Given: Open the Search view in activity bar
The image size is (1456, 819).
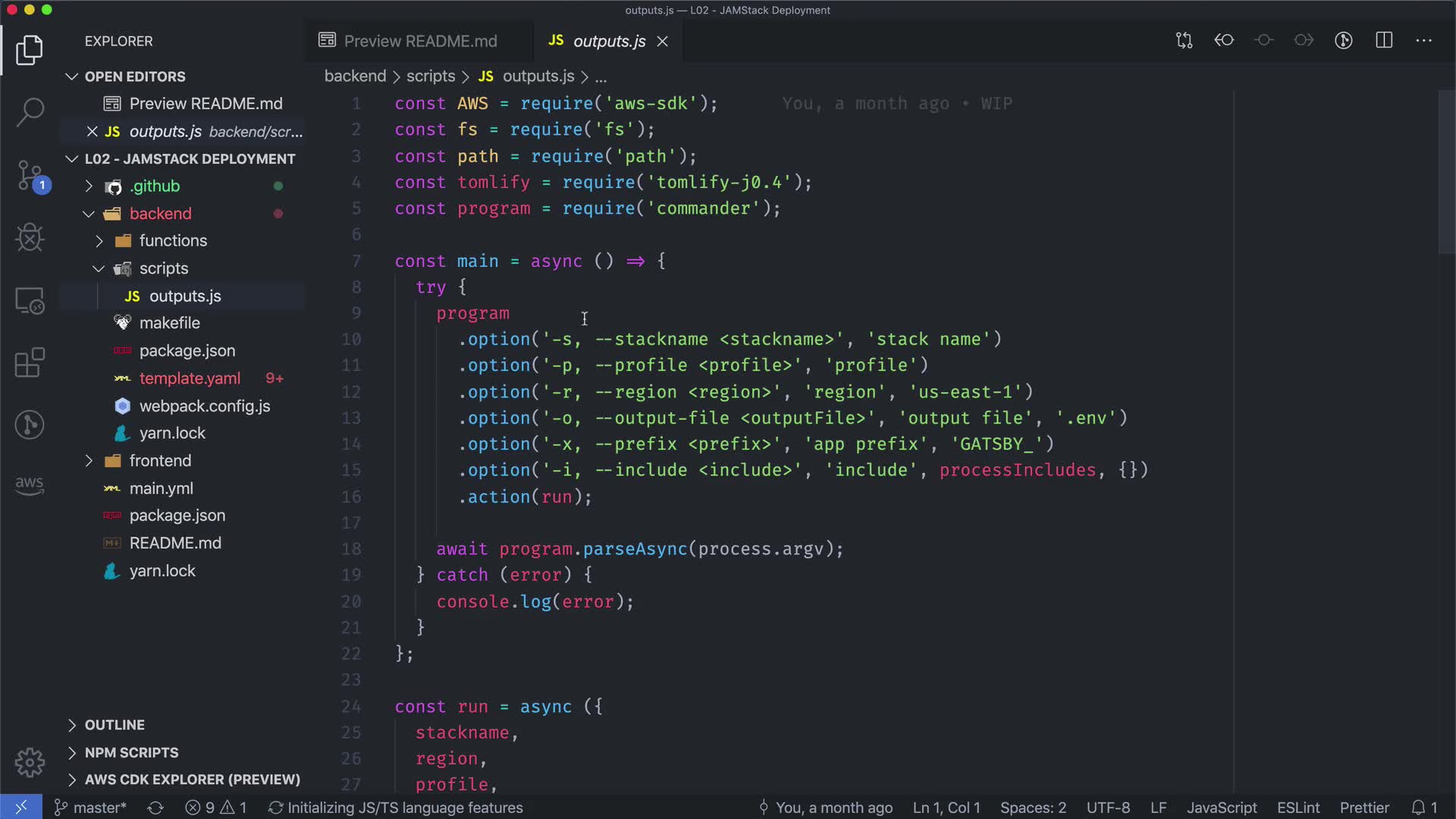Looking at the screenshot, I should [x=30, y=111].
